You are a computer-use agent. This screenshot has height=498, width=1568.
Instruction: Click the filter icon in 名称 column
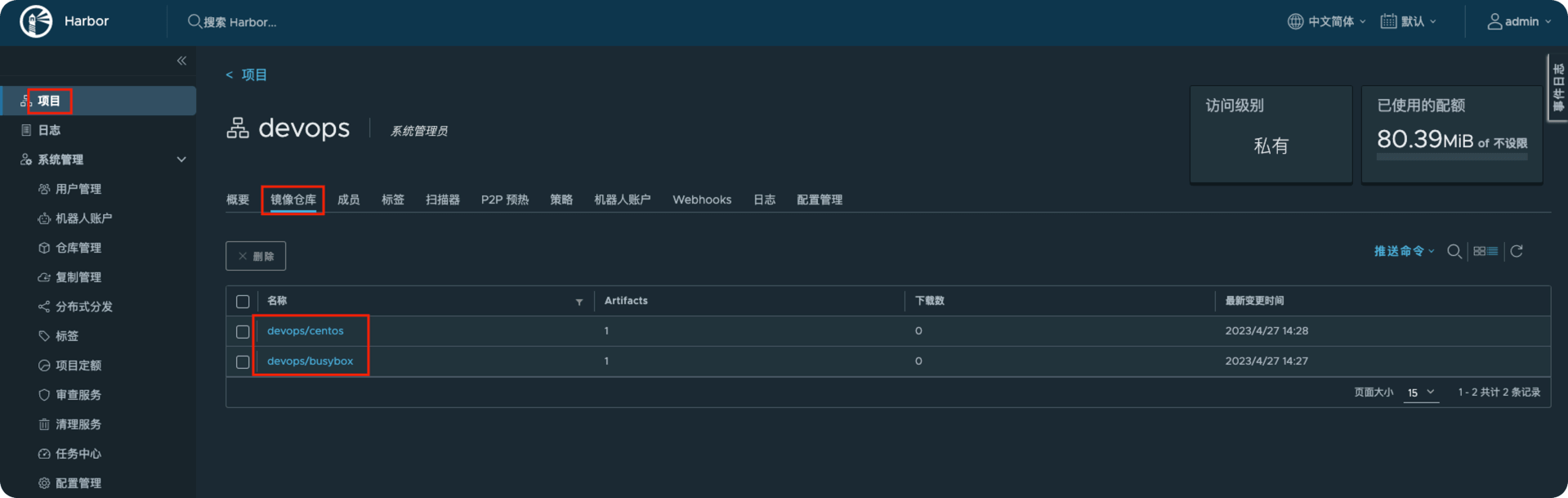pyautogui.click(x=579, y=302)
